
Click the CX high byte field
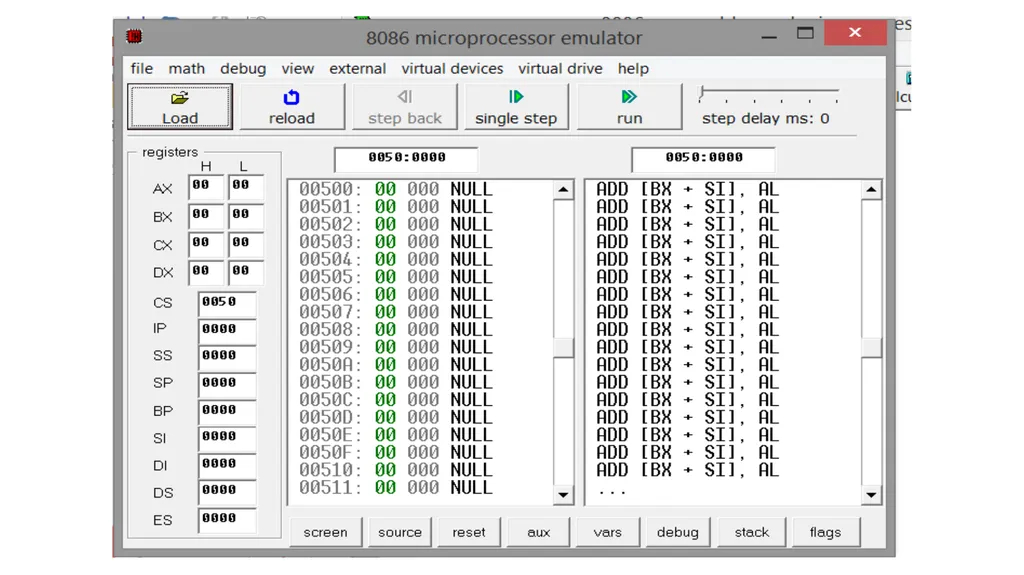pos(206,244)
